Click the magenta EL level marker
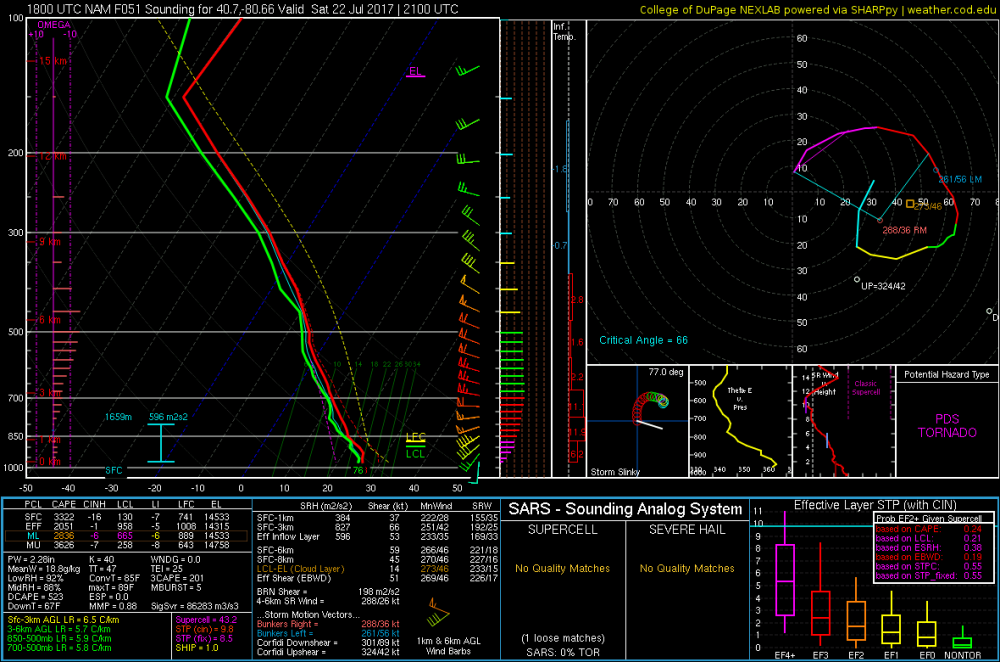The width and height of the screenshot is (1000, 662). pyautogui.click(x=415, y=72)
